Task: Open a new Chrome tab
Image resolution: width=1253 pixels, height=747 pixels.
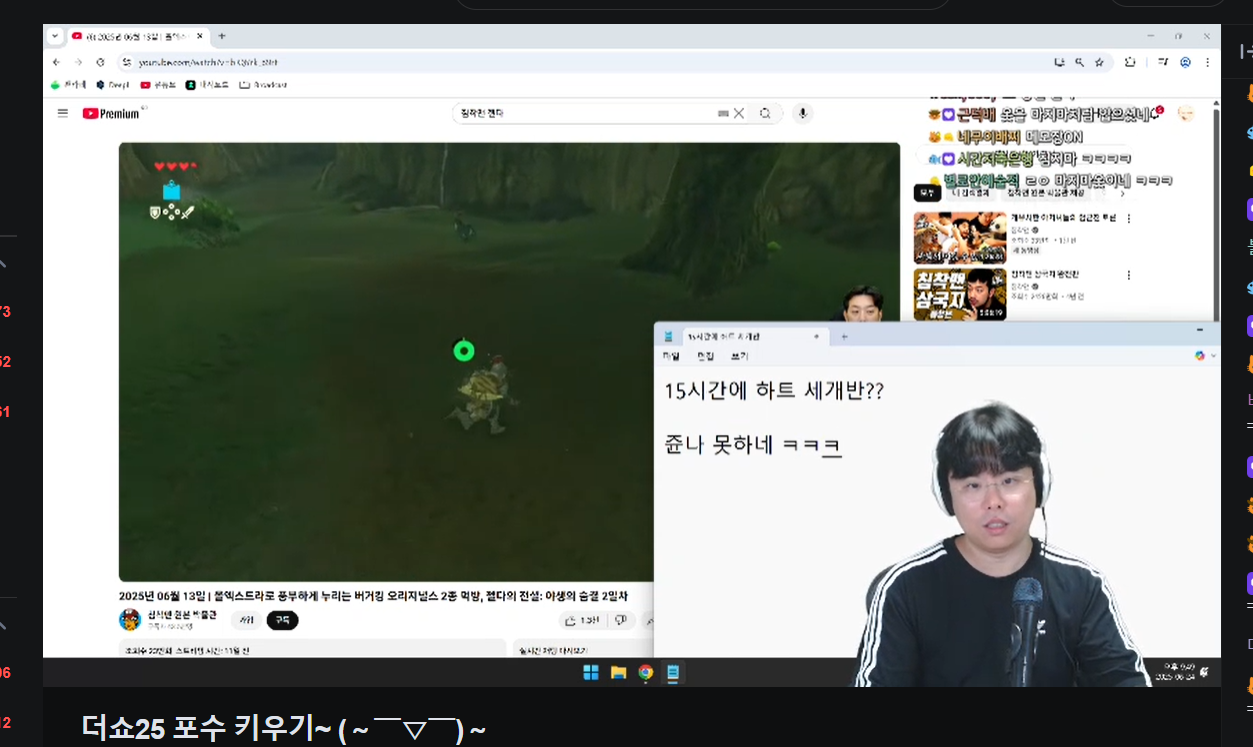Action: (222, 36)
